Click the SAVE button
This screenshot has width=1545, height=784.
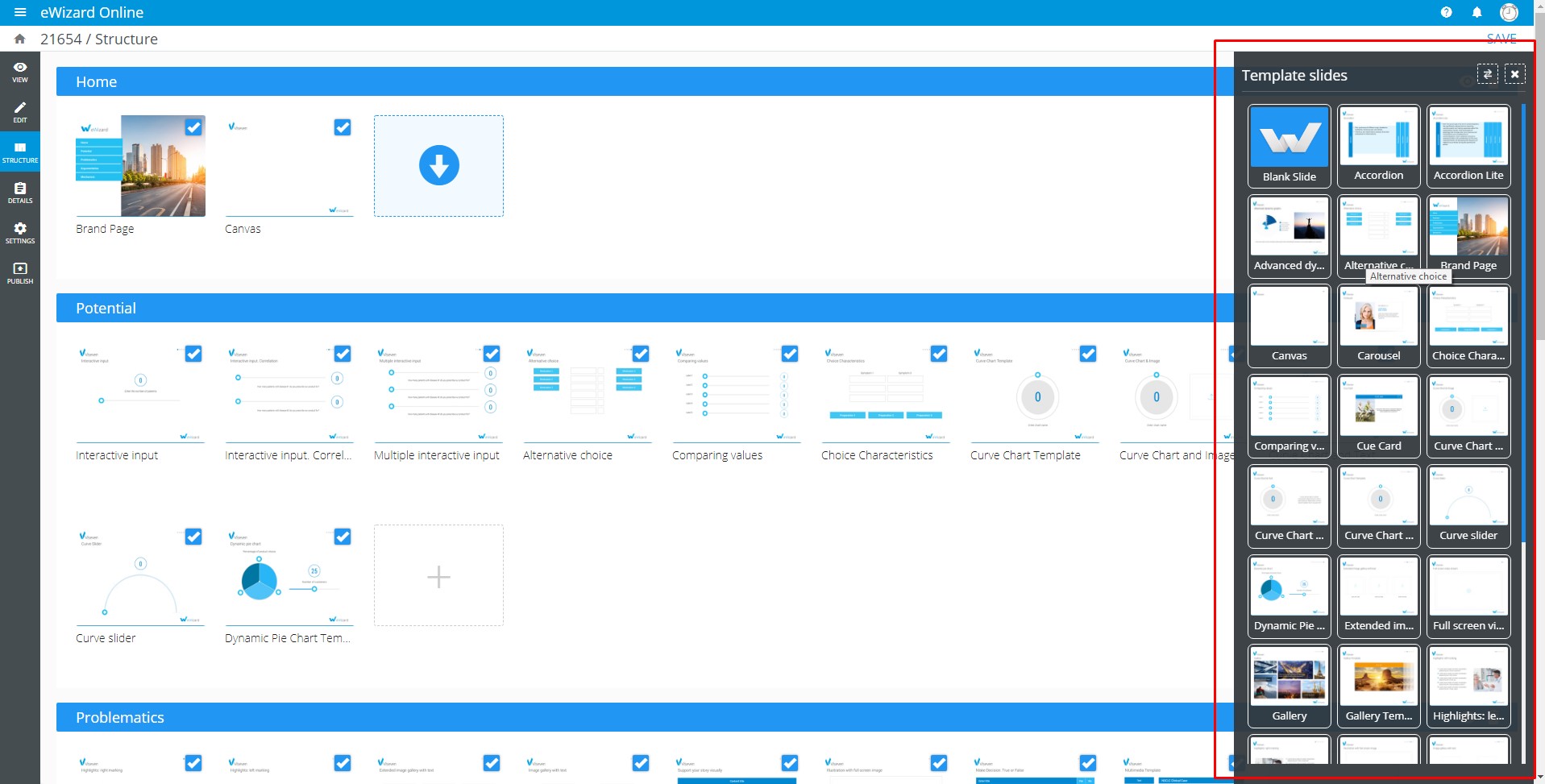pos(1501,39)
